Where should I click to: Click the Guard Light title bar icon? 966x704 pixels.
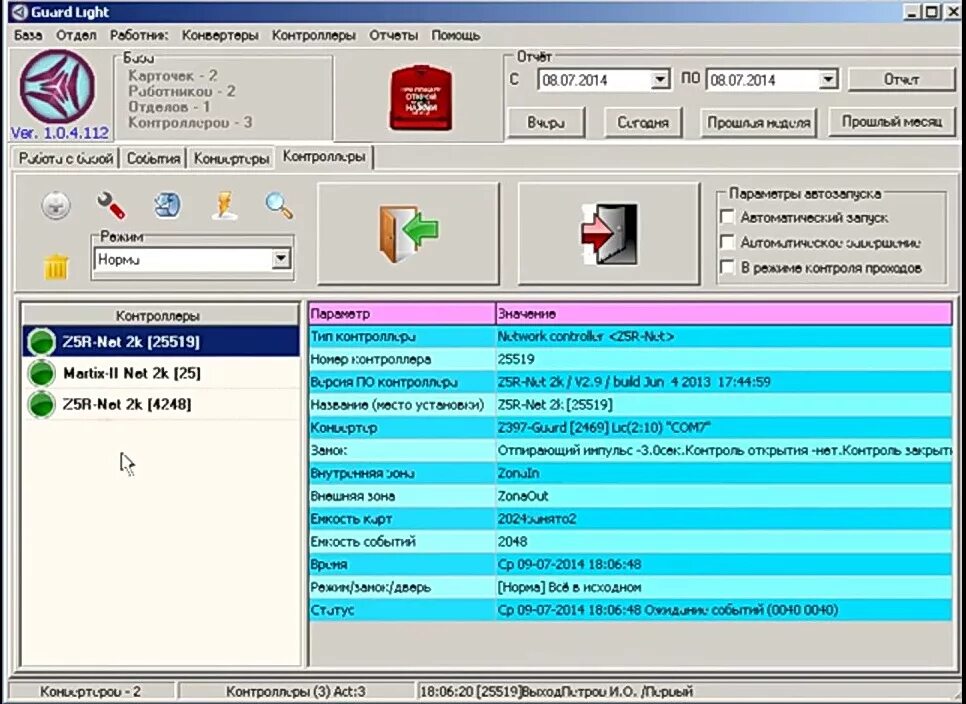[18, 12]
